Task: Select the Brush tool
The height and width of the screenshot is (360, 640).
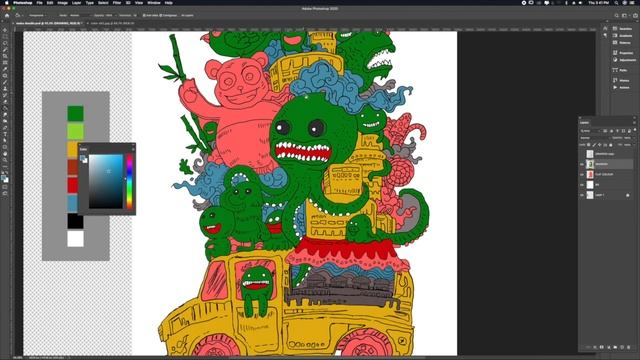Action: (x=5, y=82)
